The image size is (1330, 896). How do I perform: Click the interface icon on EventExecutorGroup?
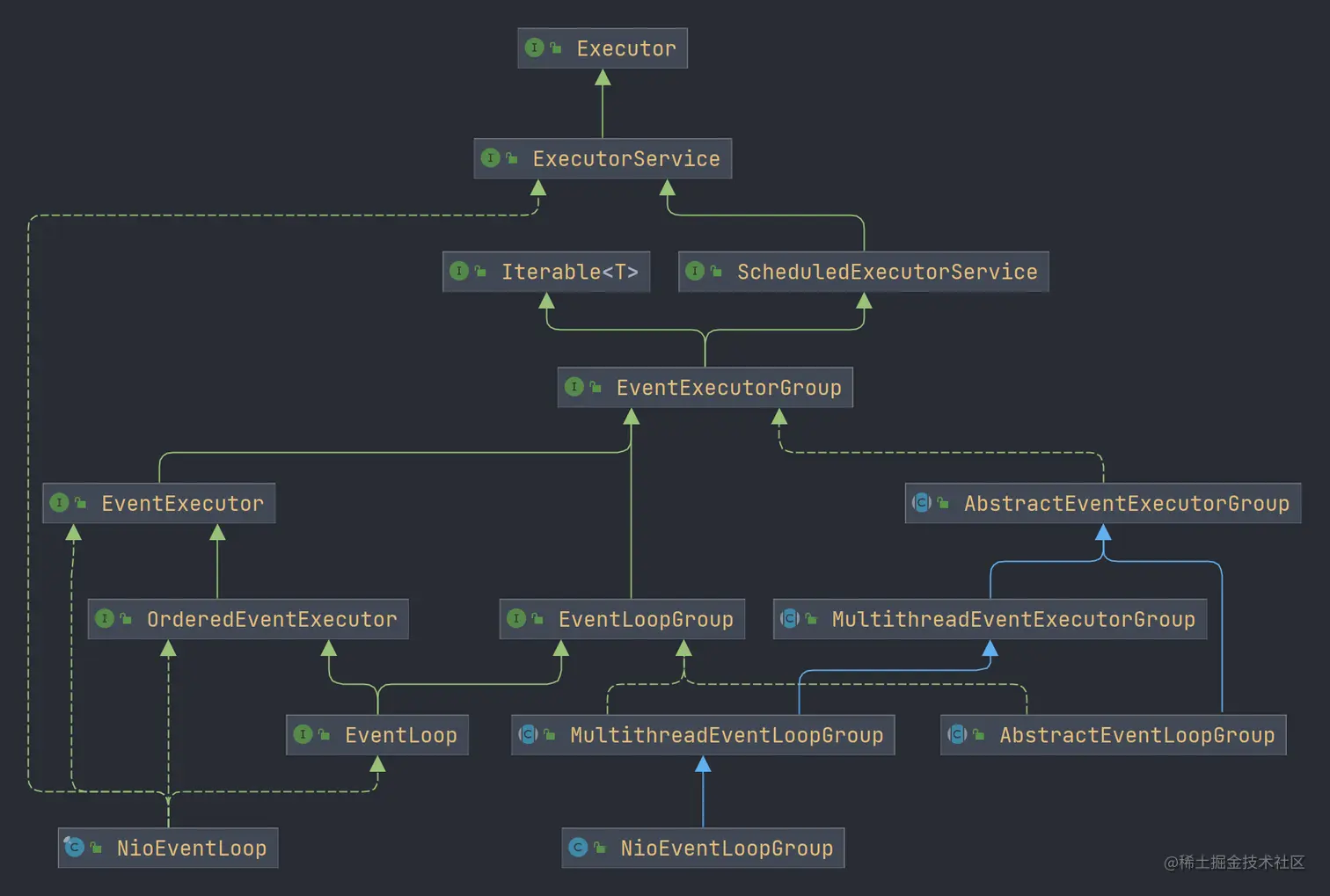[x=575, y=387]
